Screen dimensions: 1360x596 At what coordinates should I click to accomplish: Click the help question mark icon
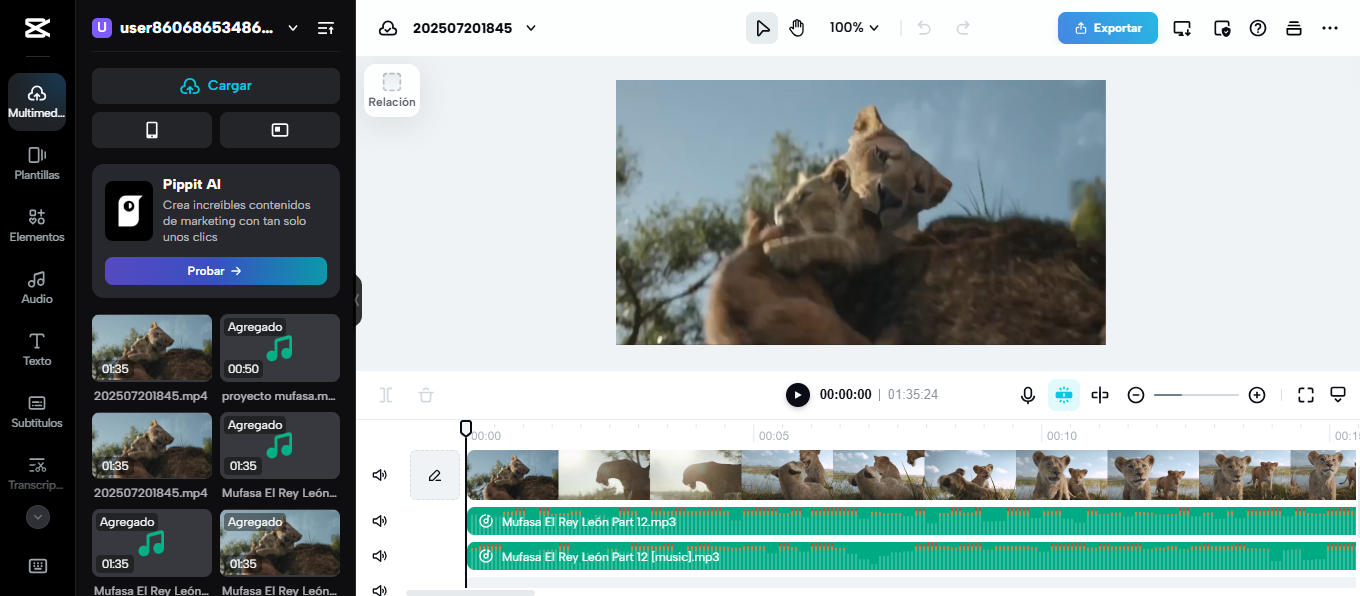coord(1258,28)
